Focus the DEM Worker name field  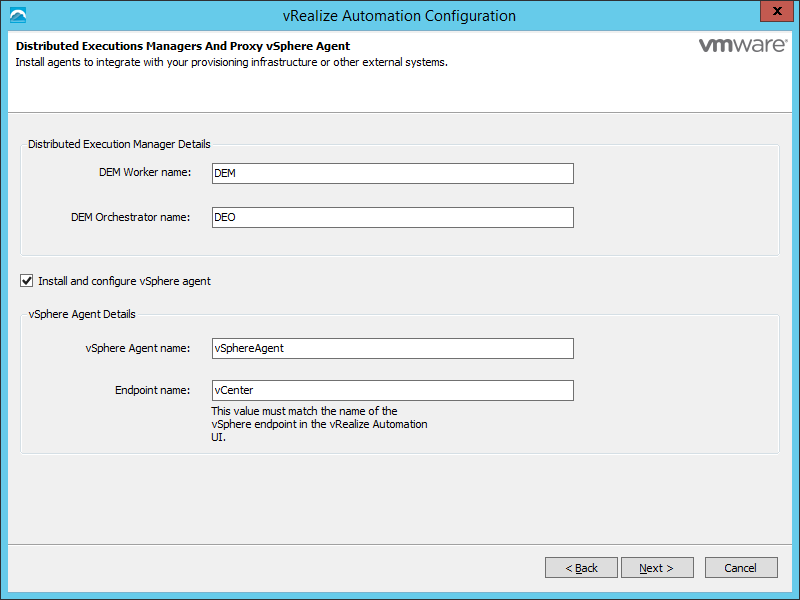(393, 174)
